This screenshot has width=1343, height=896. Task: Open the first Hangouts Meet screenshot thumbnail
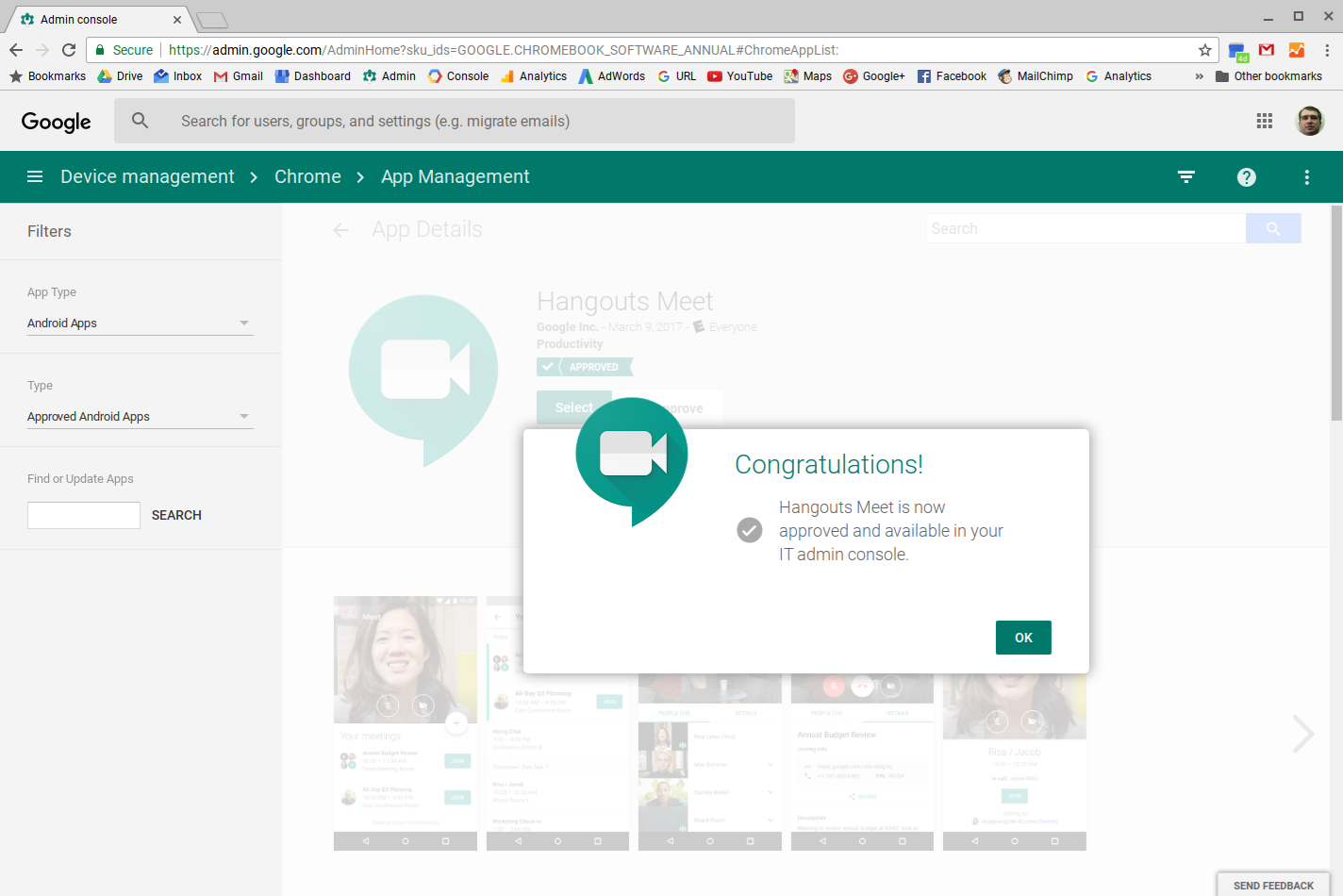point(406,723)
